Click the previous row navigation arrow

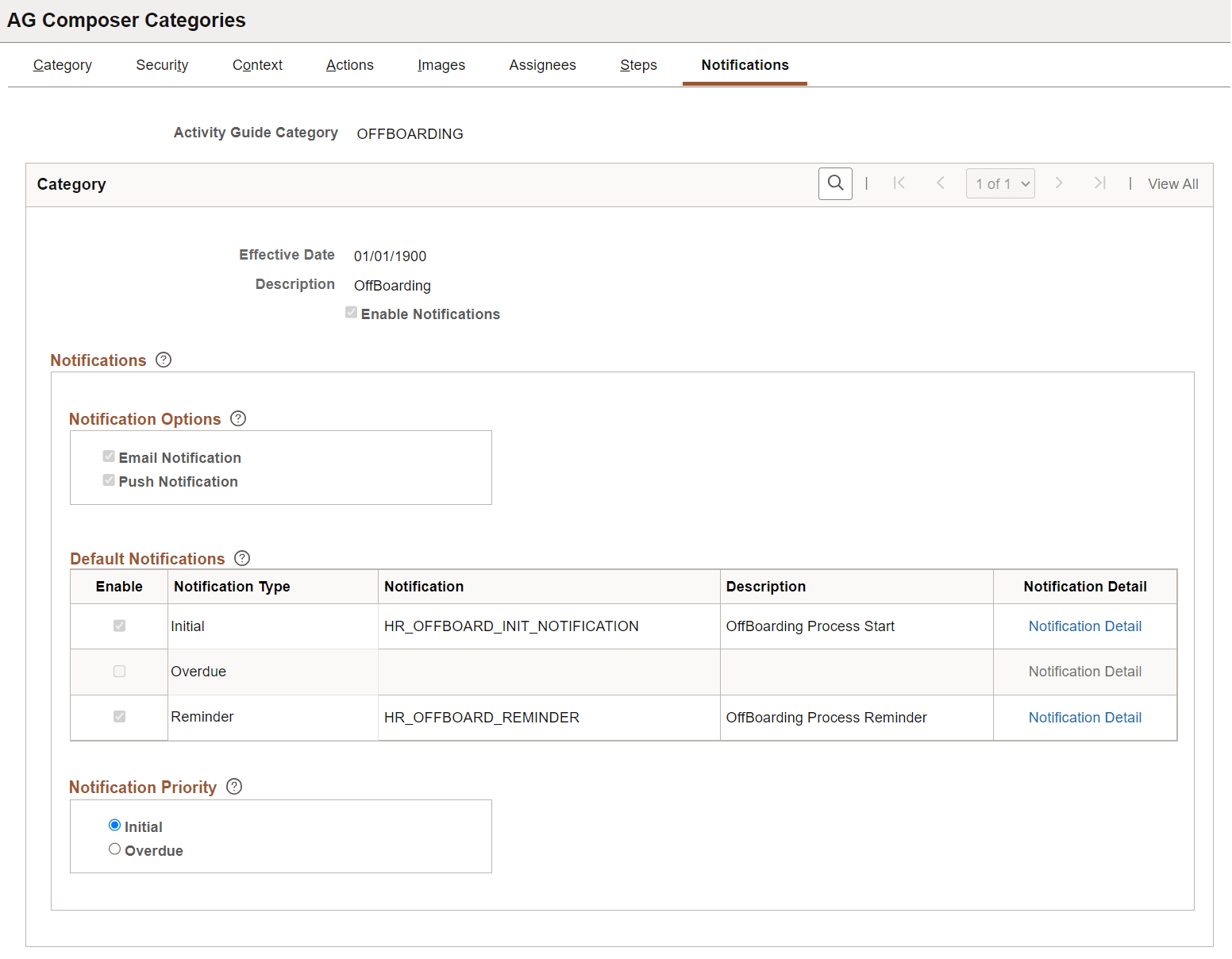(x=941, y=183)
